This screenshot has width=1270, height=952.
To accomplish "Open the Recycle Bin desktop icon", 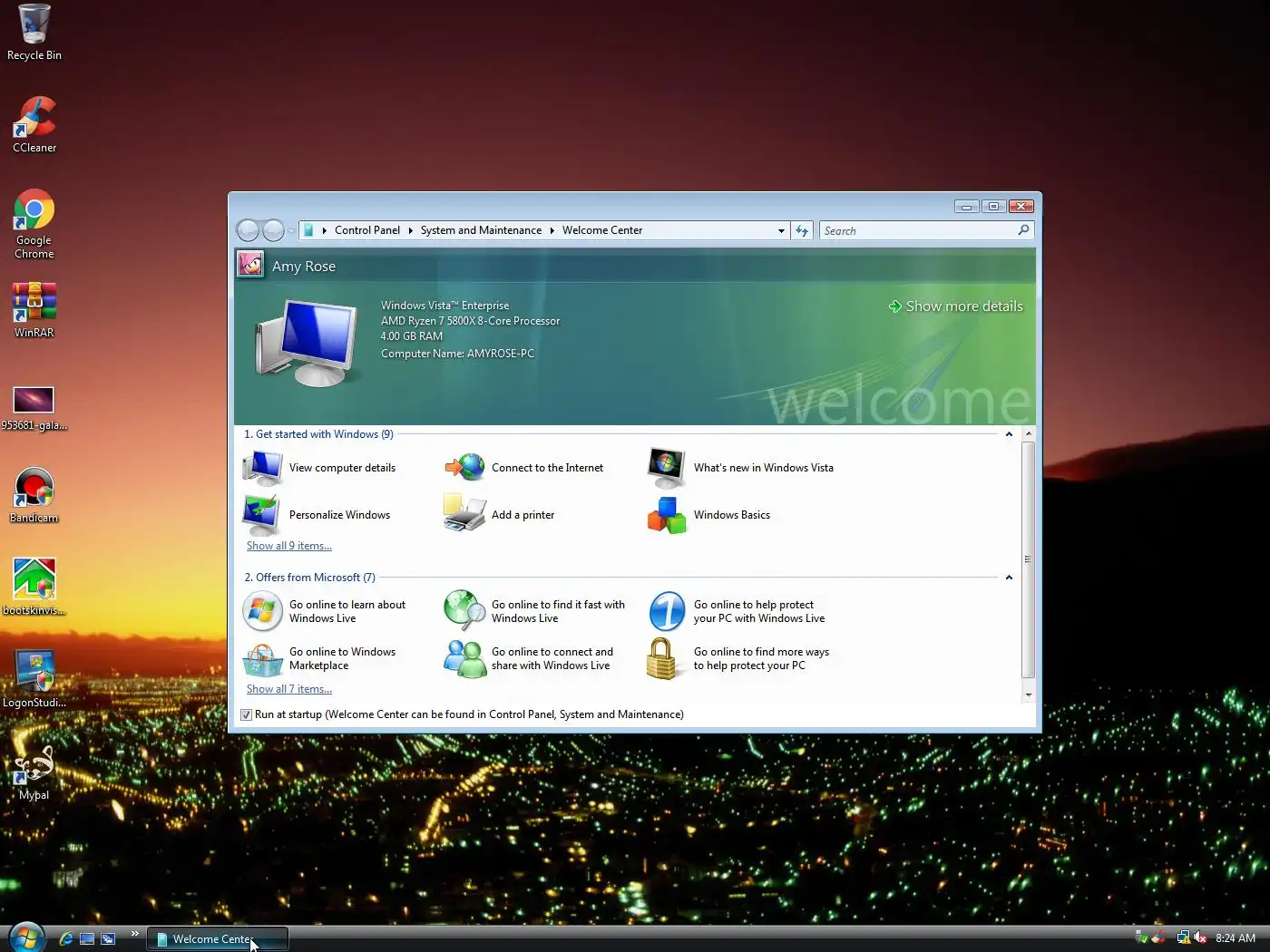I will point(34,33).
